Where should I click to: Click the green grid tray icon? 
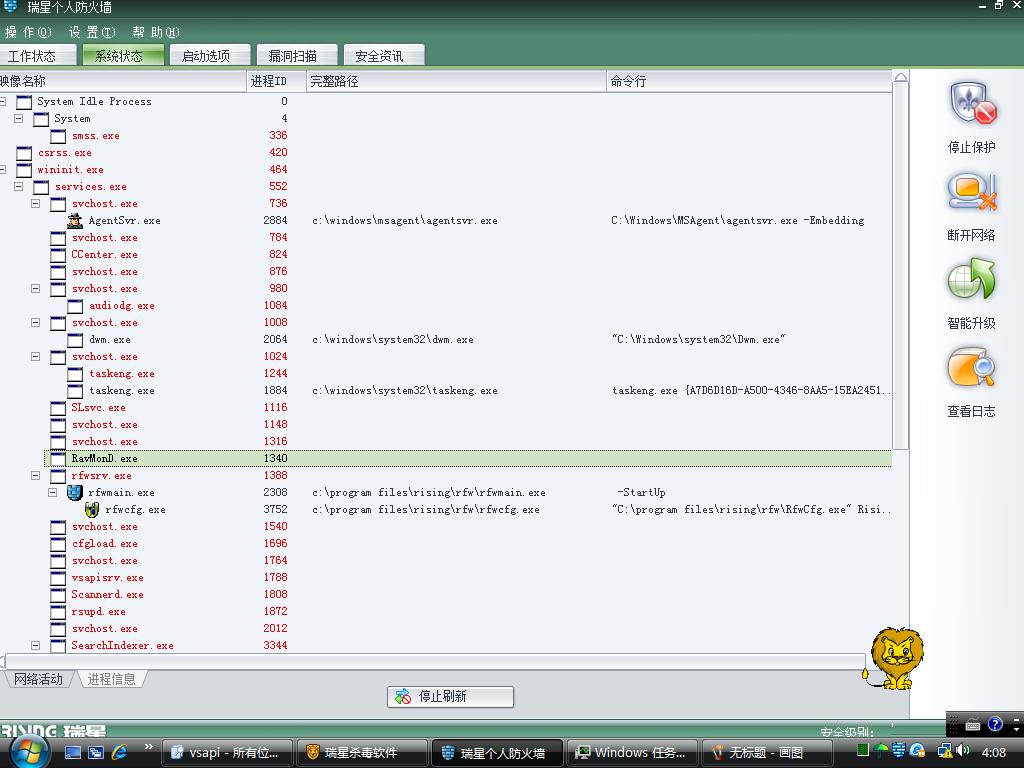[x=863, y=751]
